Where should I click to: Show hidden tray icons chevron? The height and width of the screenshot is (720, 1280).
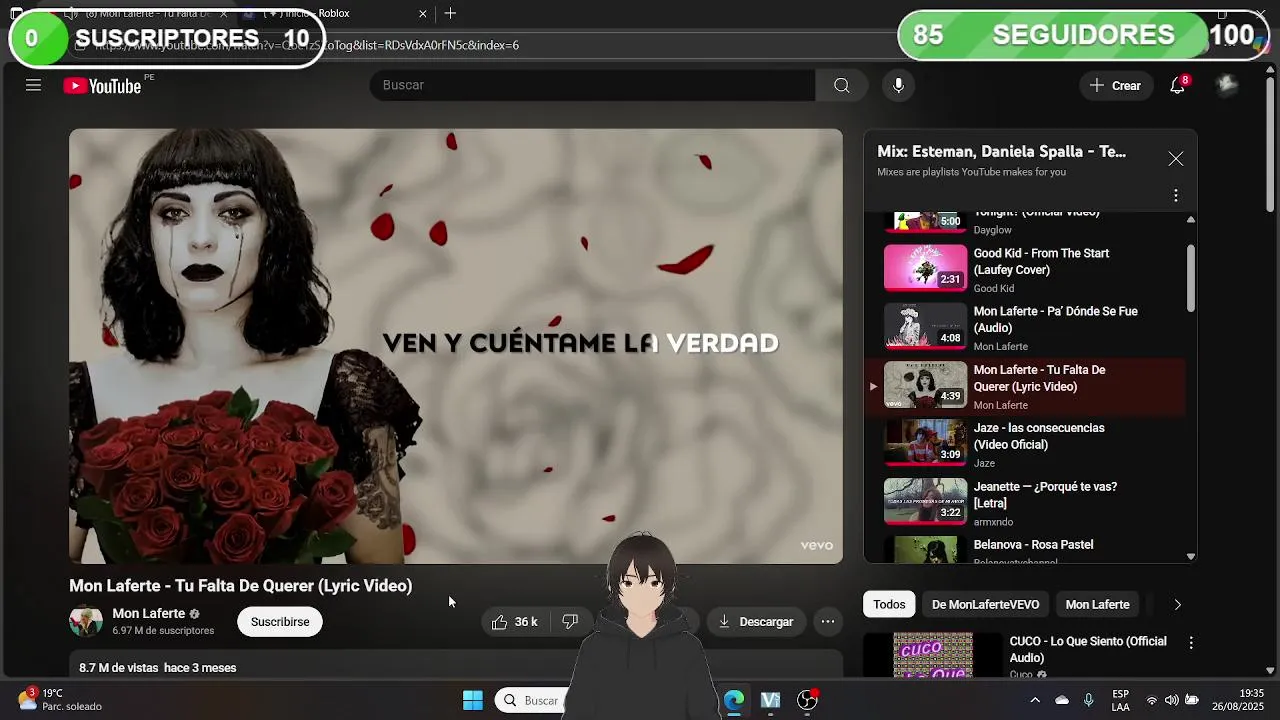coord(1034,700)
